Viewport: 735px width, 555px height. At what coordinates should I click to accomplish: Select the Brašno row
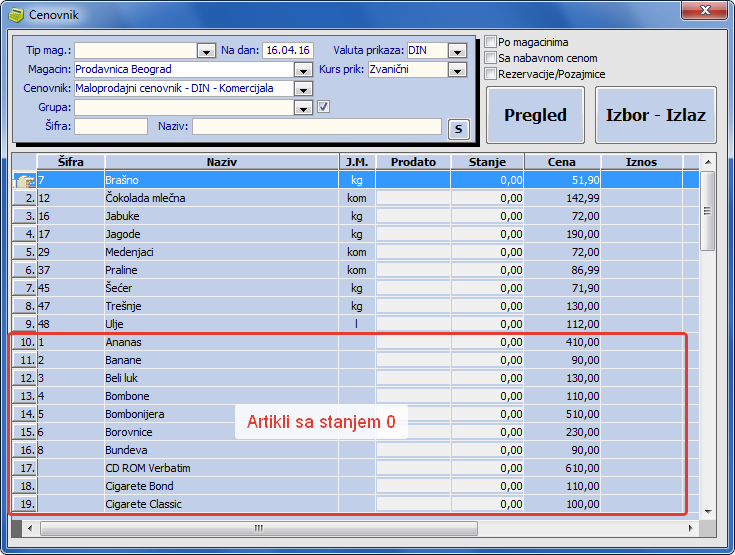click(x=355, y=180)
